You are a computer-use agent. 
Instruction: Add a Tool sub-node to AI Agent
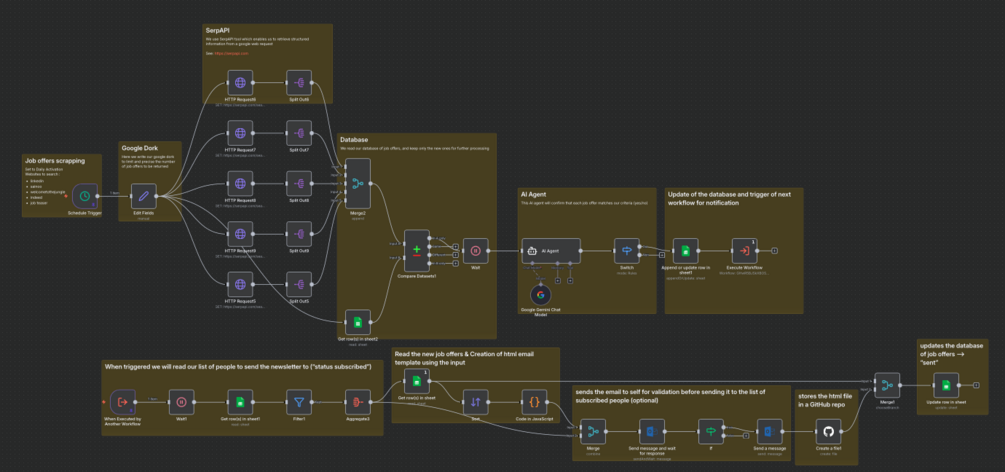coord(570,281)
